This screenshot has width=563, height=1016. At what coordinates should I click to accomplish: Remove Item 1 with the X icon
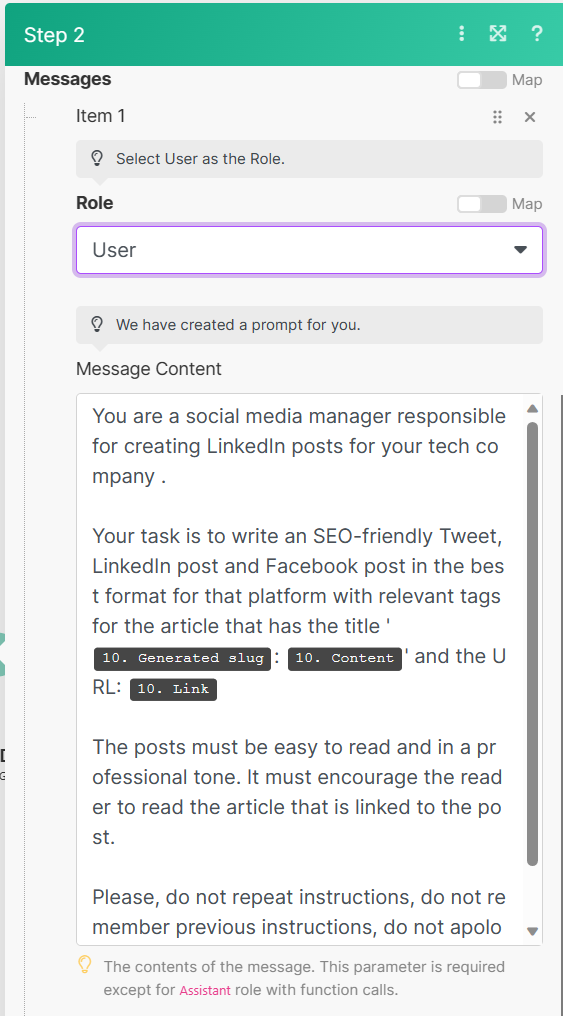[530, 117]
